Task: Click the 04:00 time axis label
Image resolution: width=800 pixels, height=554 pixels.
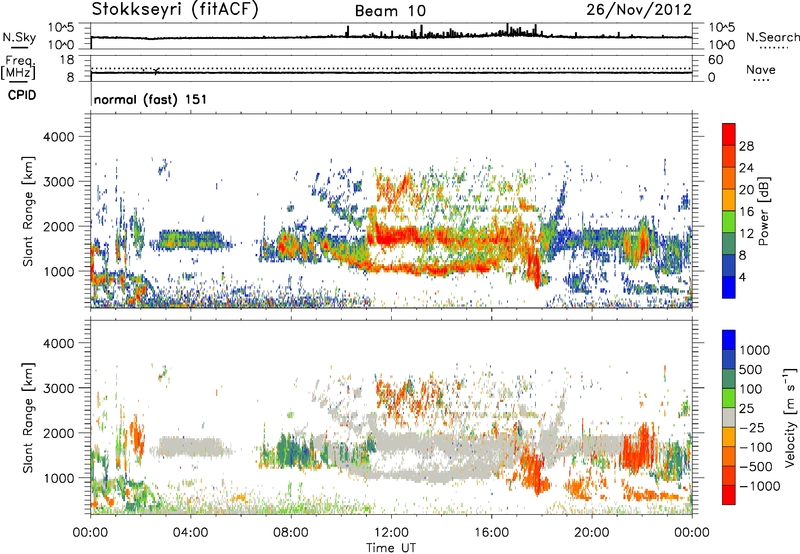Action: point(190,533)
